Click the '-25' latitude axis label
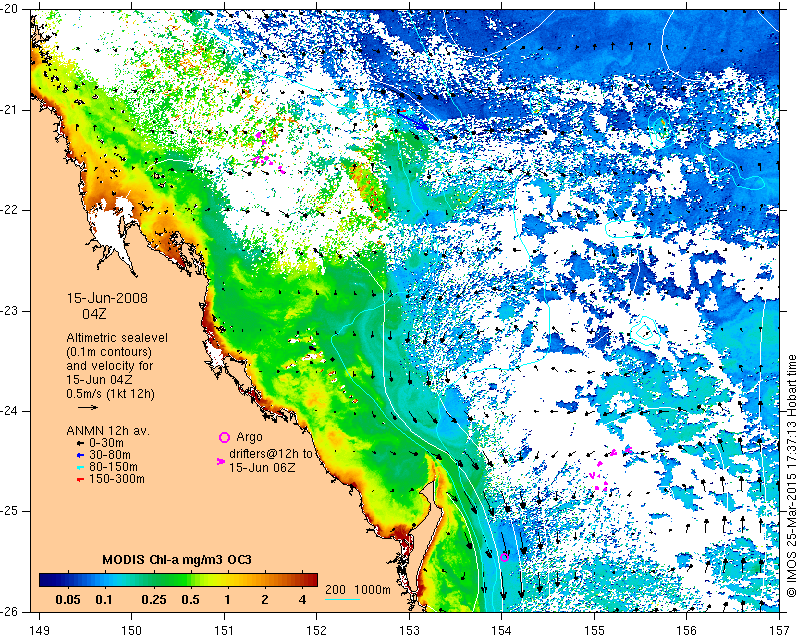The width and height of the screenshot is (800, 640). 9,511
